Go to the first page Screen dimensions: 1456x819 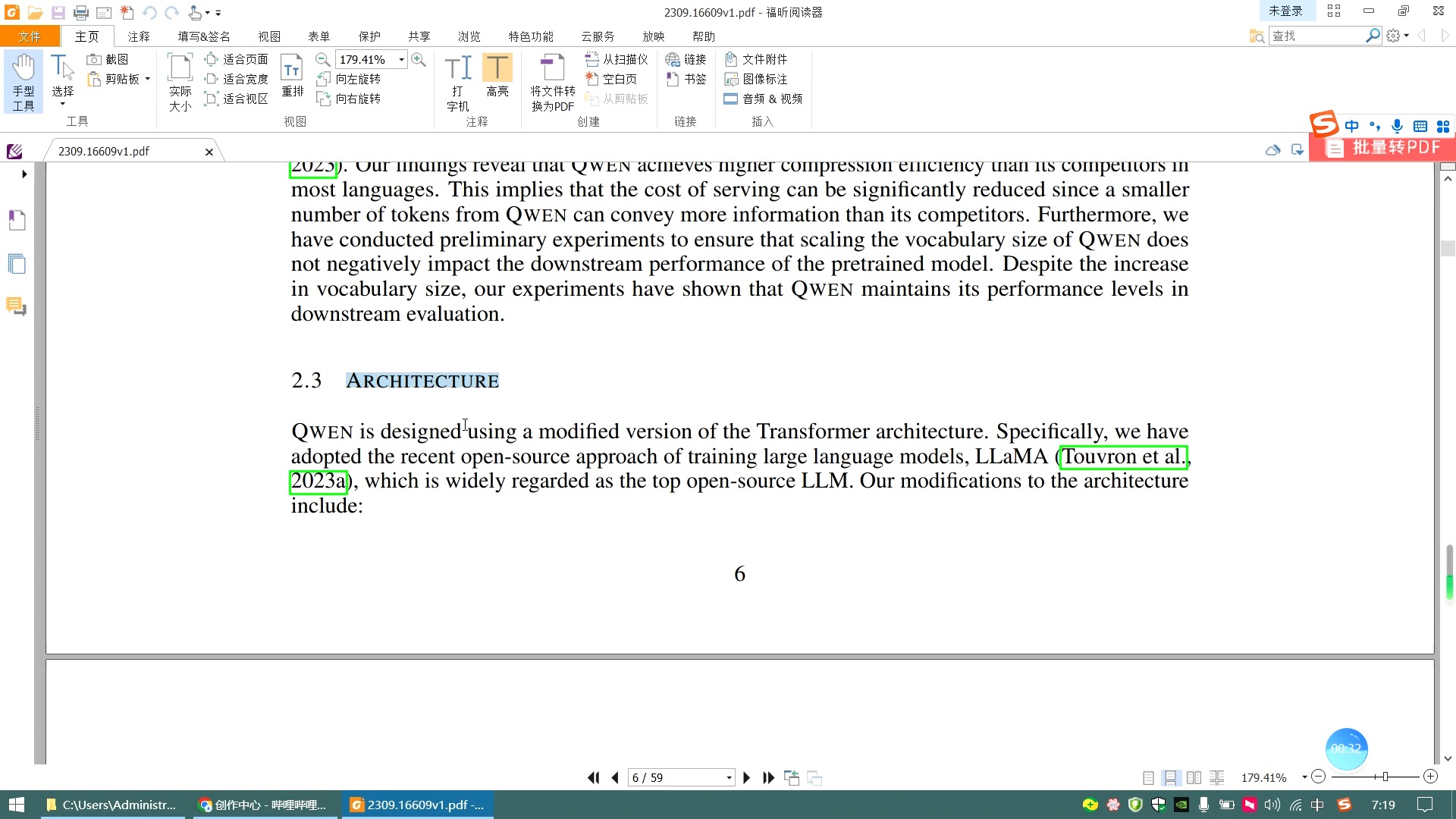click(593, 777)
